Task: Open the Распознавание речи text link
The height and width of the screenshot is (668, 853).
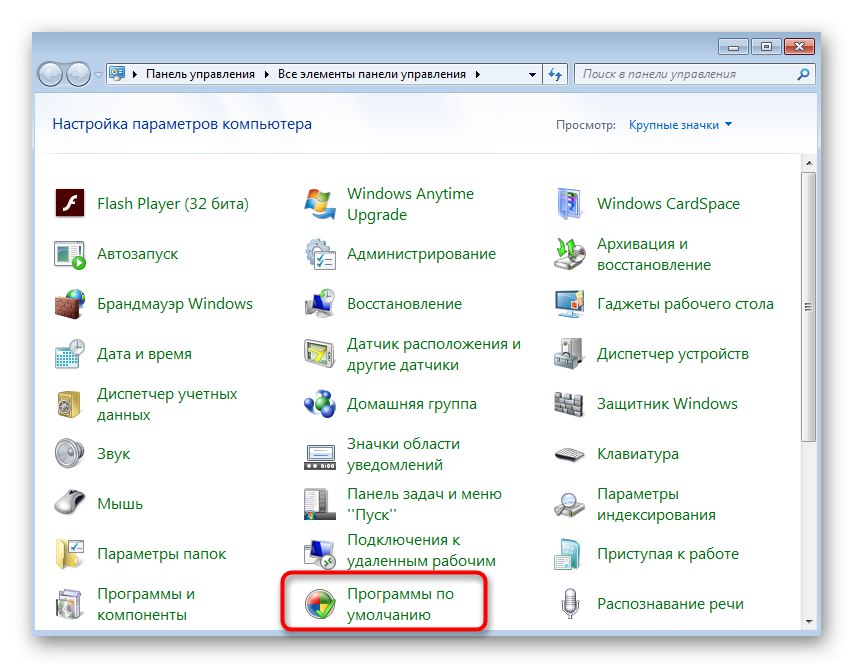Action: [x=670, y=604]
